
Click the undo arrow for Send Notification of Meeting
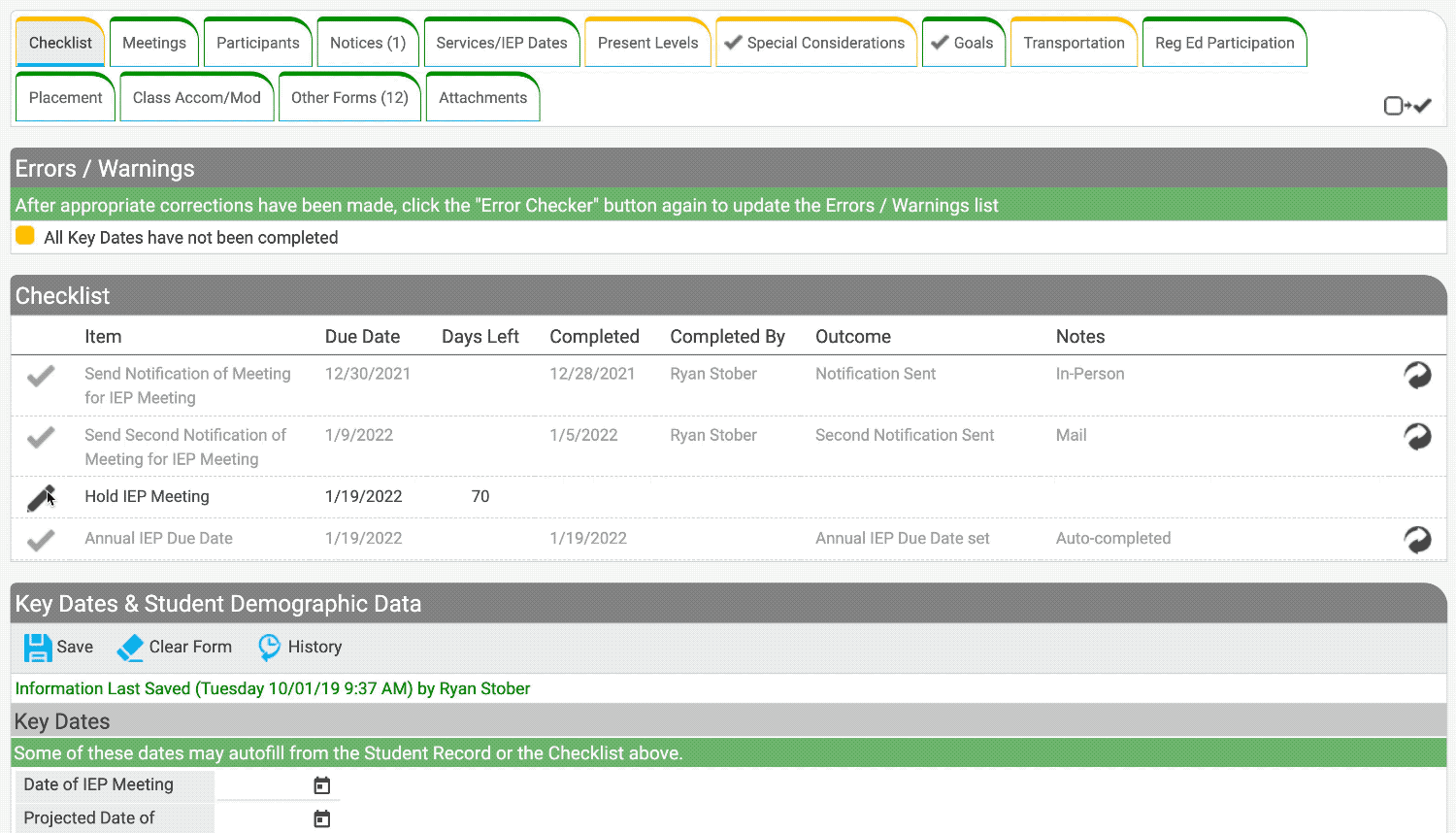tap(1417, 375)
